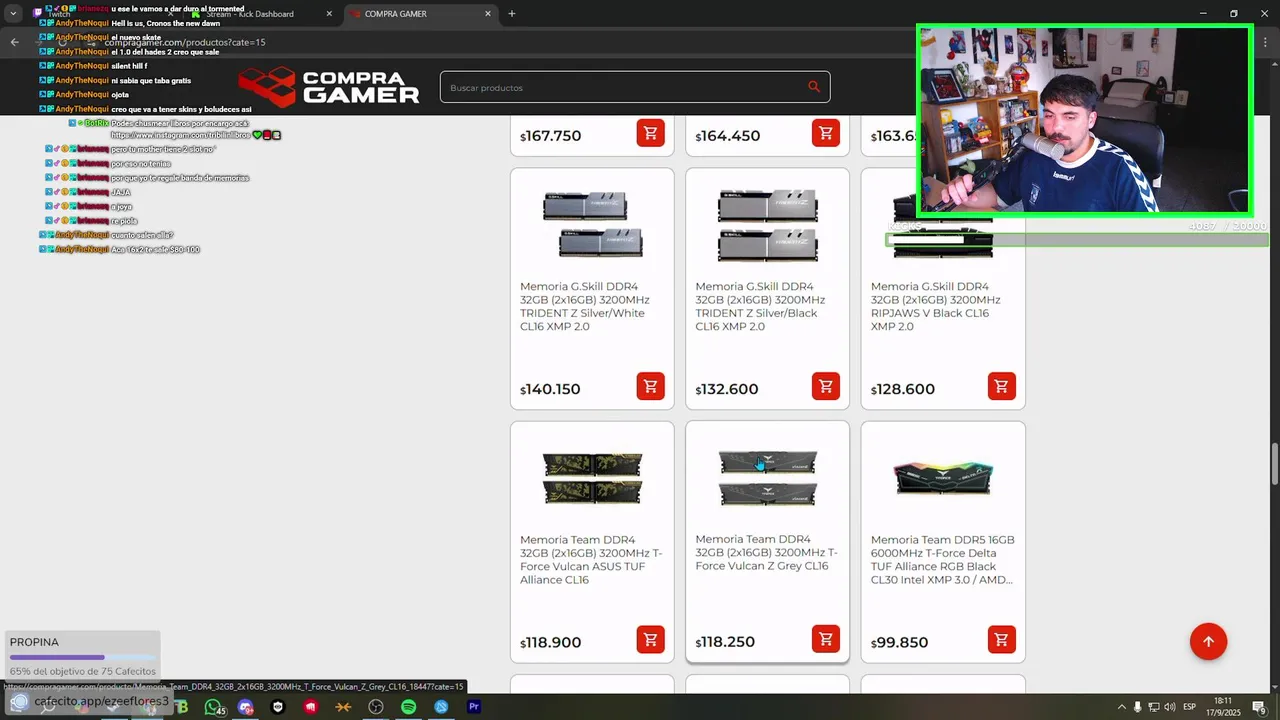This screenshot has height=720, width=1280.
Task: Open Trident Z Silver/White product title
Action: tap(585, 306)
